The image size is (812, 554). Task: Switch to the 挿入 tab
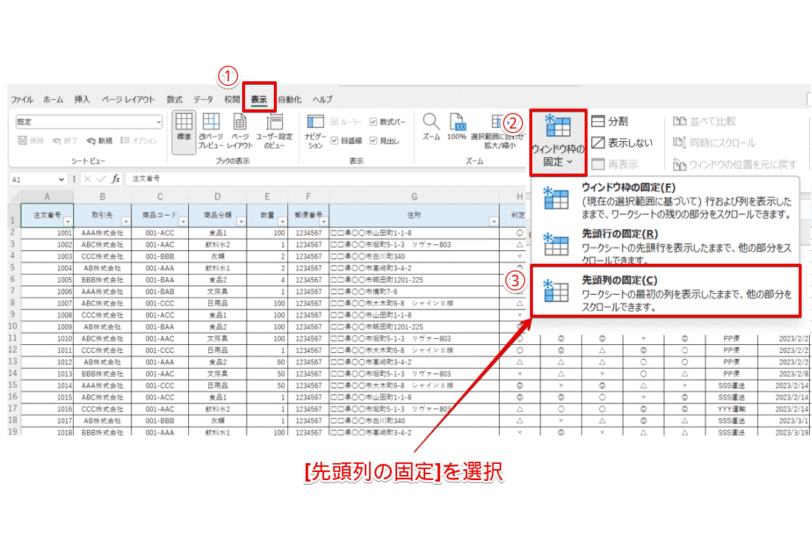point(82,99)
